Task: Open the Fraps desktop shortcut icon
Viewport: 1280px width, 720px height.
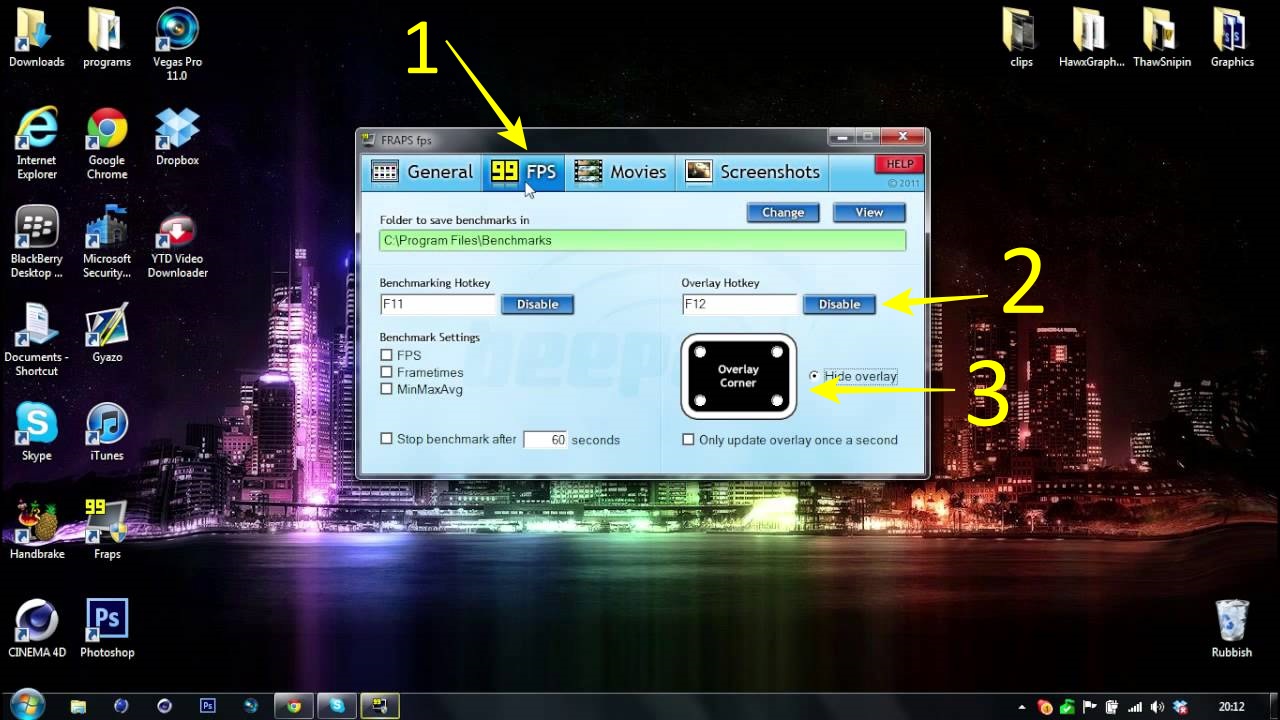Action: 106,521
